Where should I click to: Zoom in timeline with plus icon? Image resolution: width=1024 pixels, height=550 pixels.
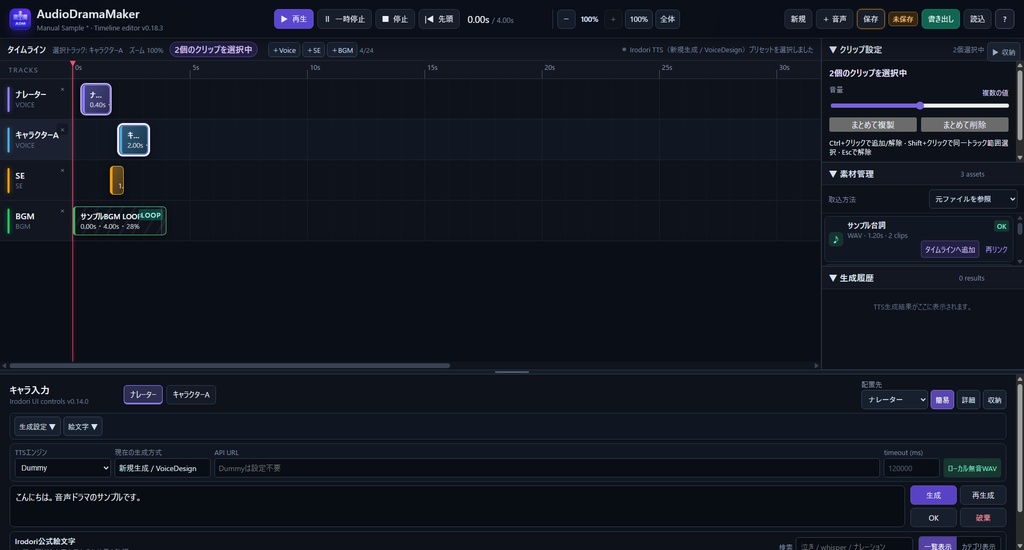tap(613, 19)
